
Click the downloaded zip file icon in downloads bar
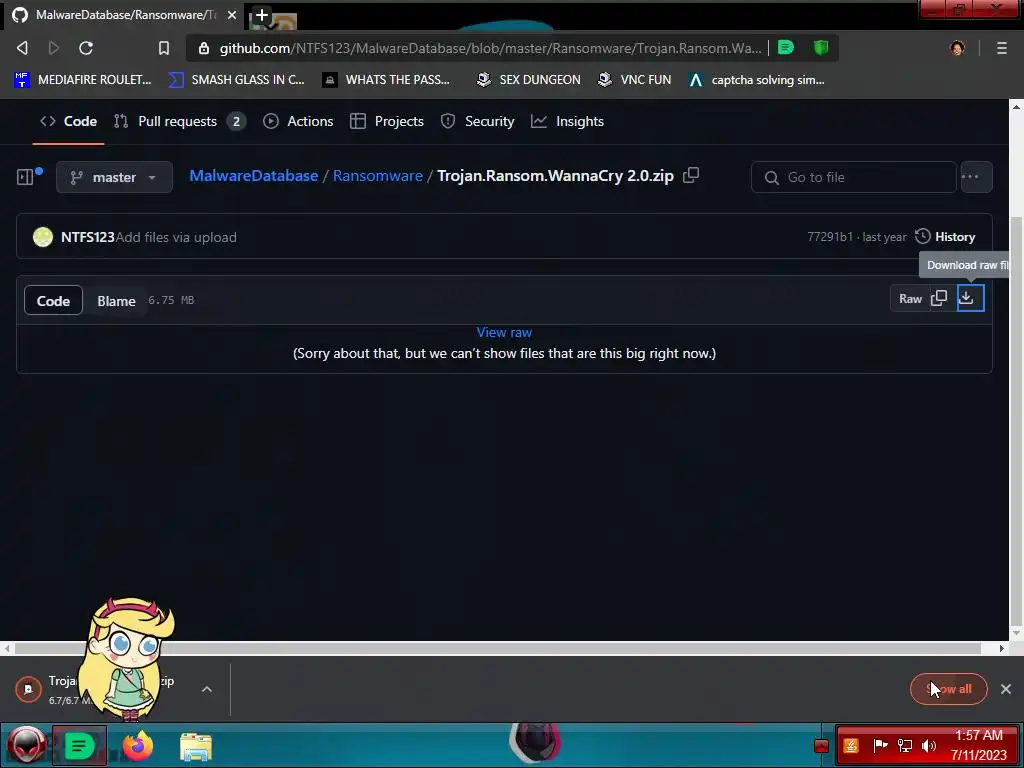click(x=29, y=689)
